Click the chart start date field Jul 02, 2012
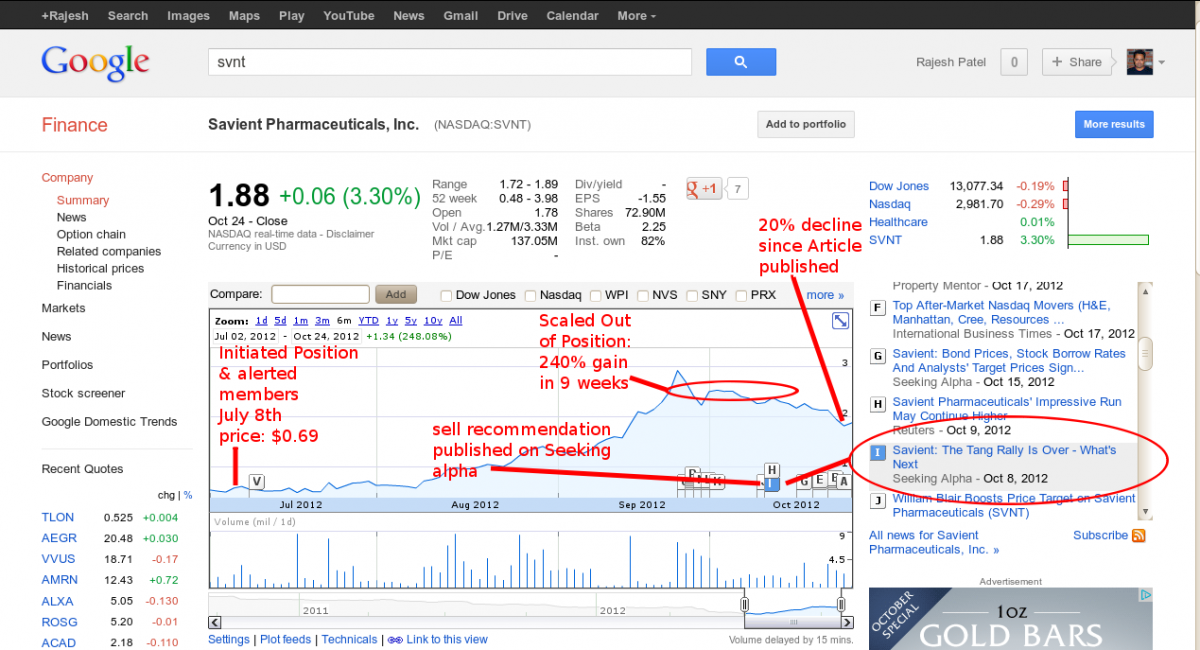The width and height of the screenshot is (1200, 650). [x=245, y=336]
